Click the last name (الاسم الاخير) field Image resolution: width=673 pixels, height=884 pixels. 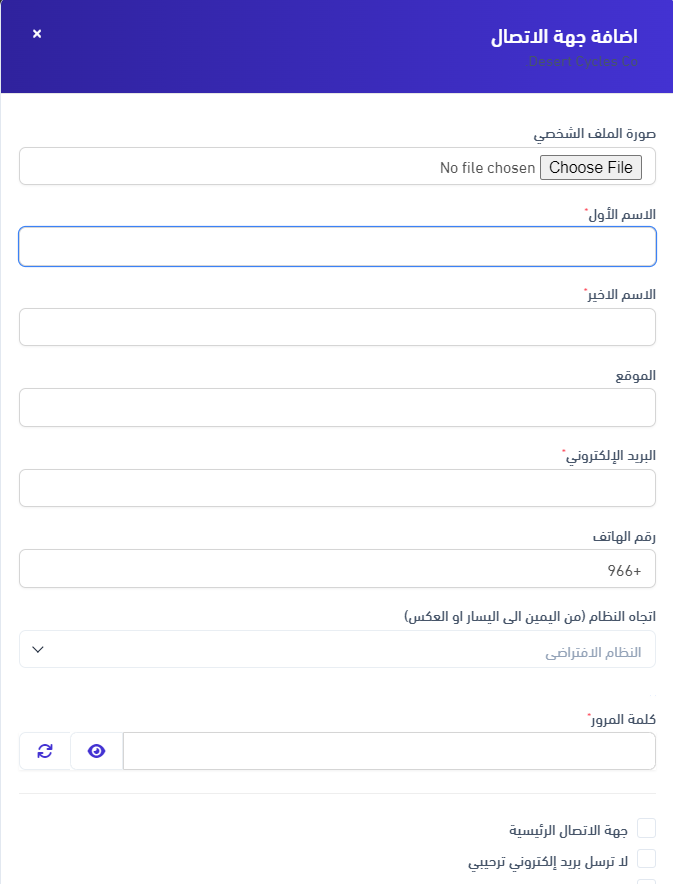(337, 327)
